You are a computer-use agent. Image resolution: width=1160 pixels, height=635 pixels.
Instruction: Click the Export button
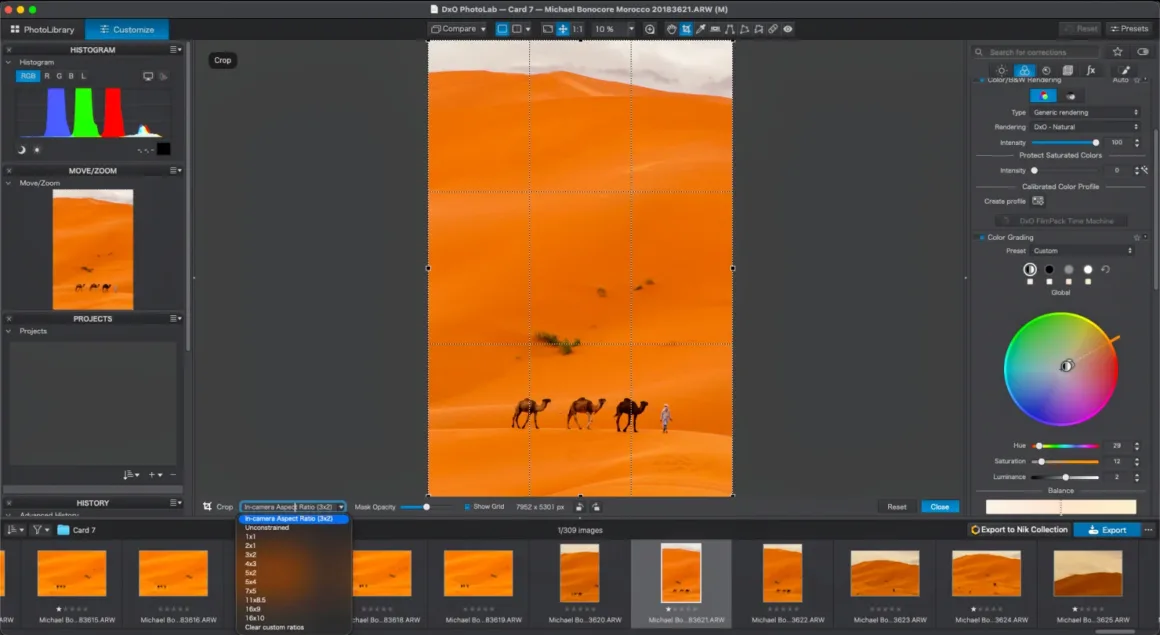point(1107,530)
